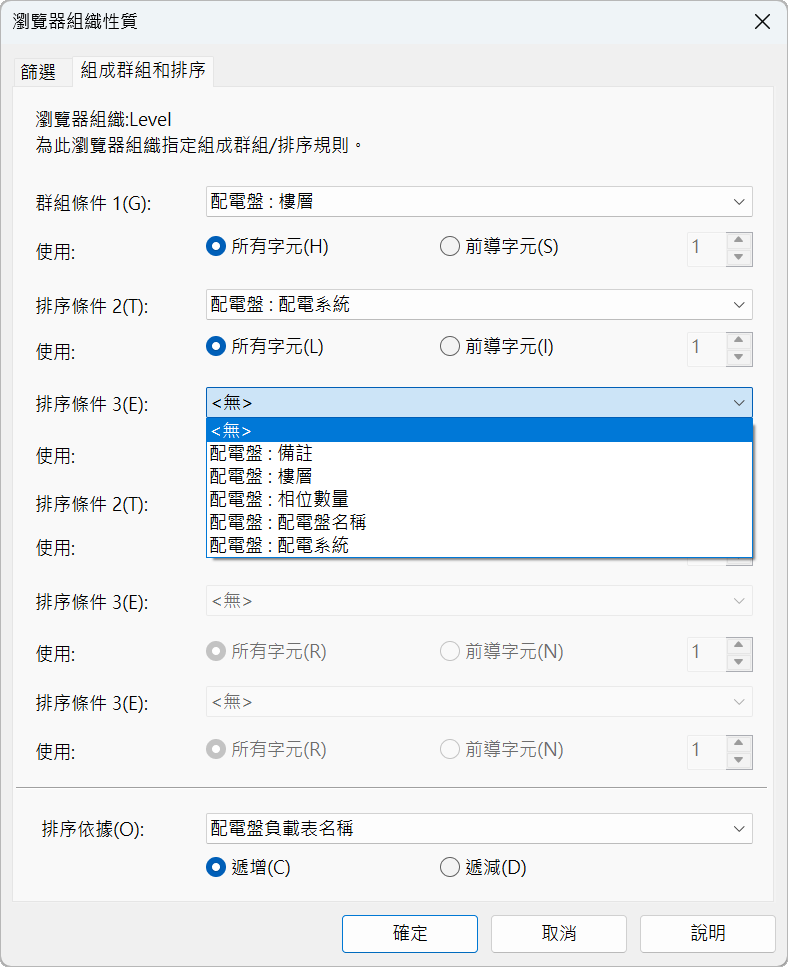The height and width of the screenshot is (967, 788).
Task: Open the 群組條件 1 dropdown arrow
Action: coord(739,202)
